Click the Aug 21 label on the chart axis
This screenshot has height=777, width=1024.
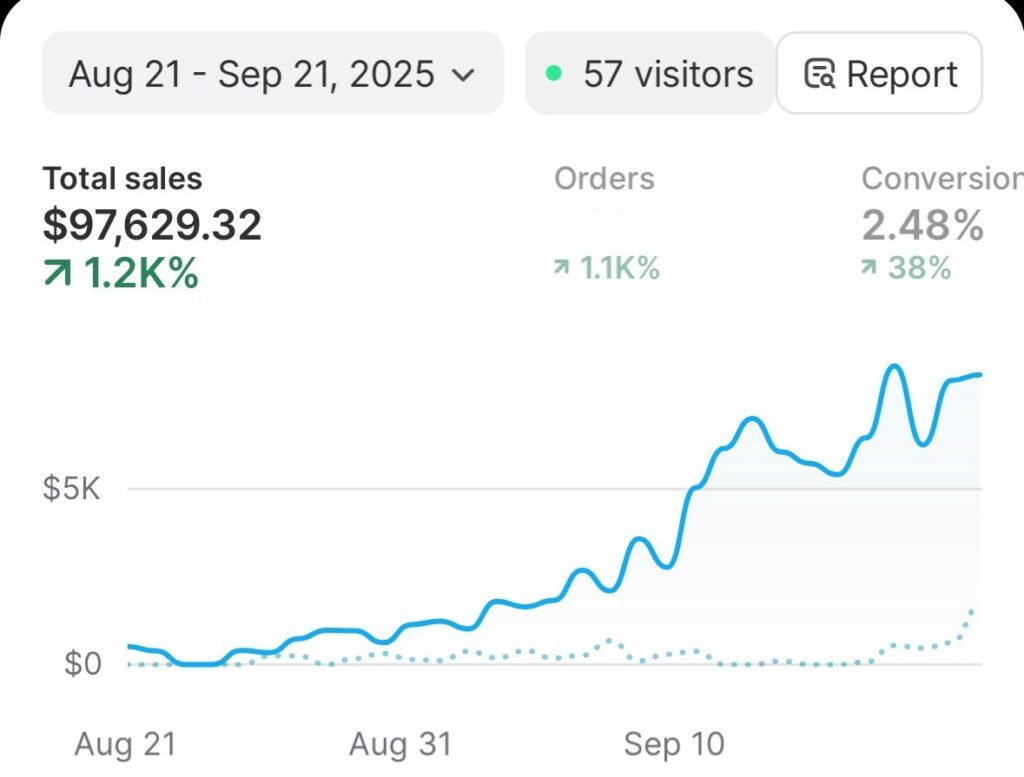(125, 744)
